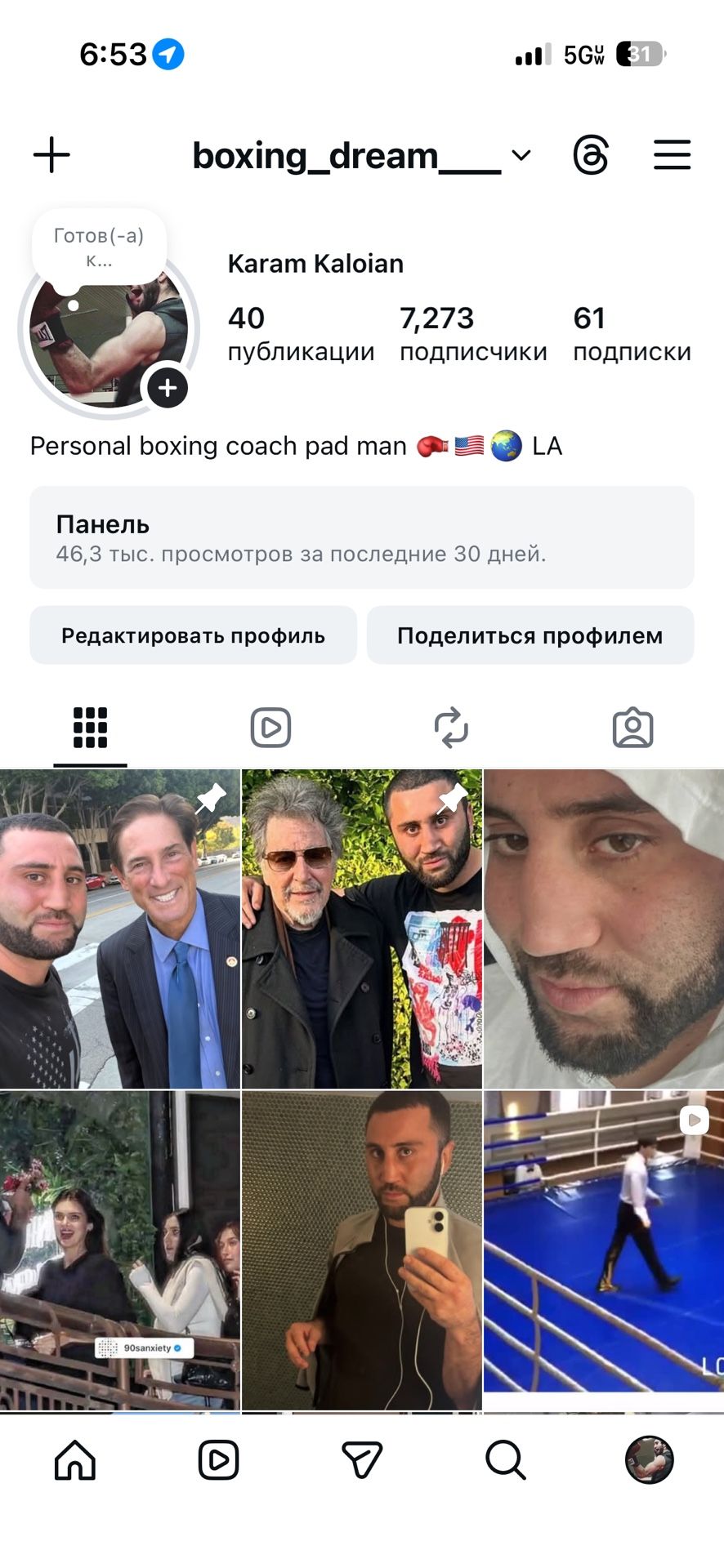Open Threads app icon in header
The image size is (724, 1568).
(x=591, y=155)
